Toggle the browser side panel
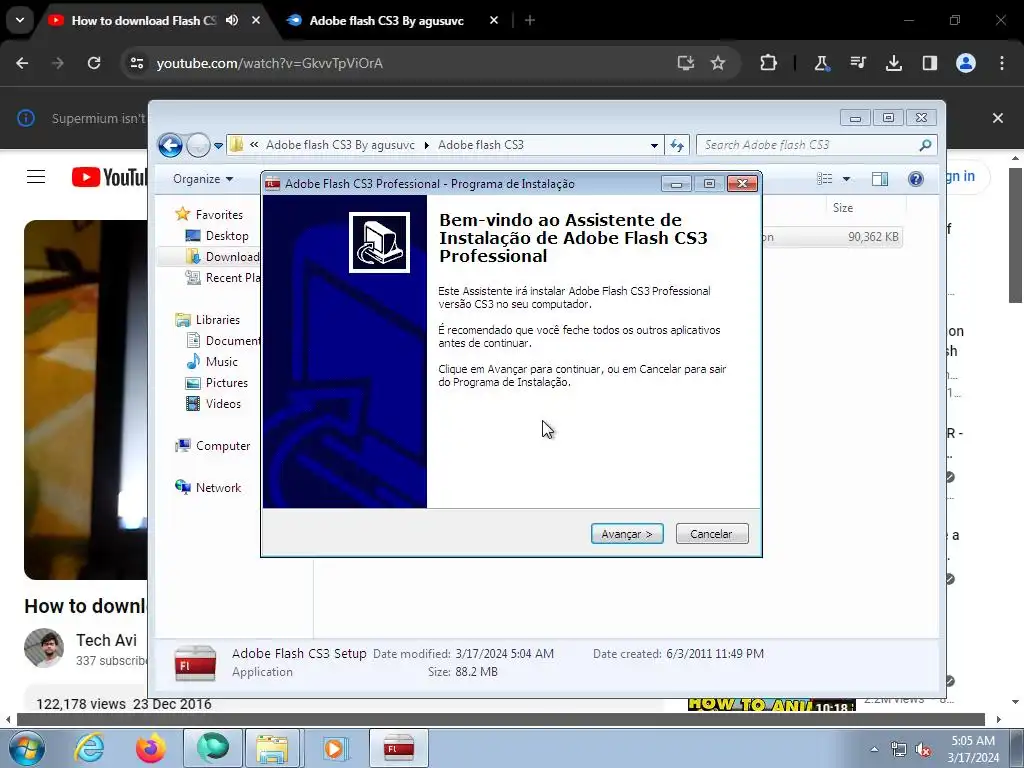This screenshot has height=768, width=1024. (x=929, y=63)
